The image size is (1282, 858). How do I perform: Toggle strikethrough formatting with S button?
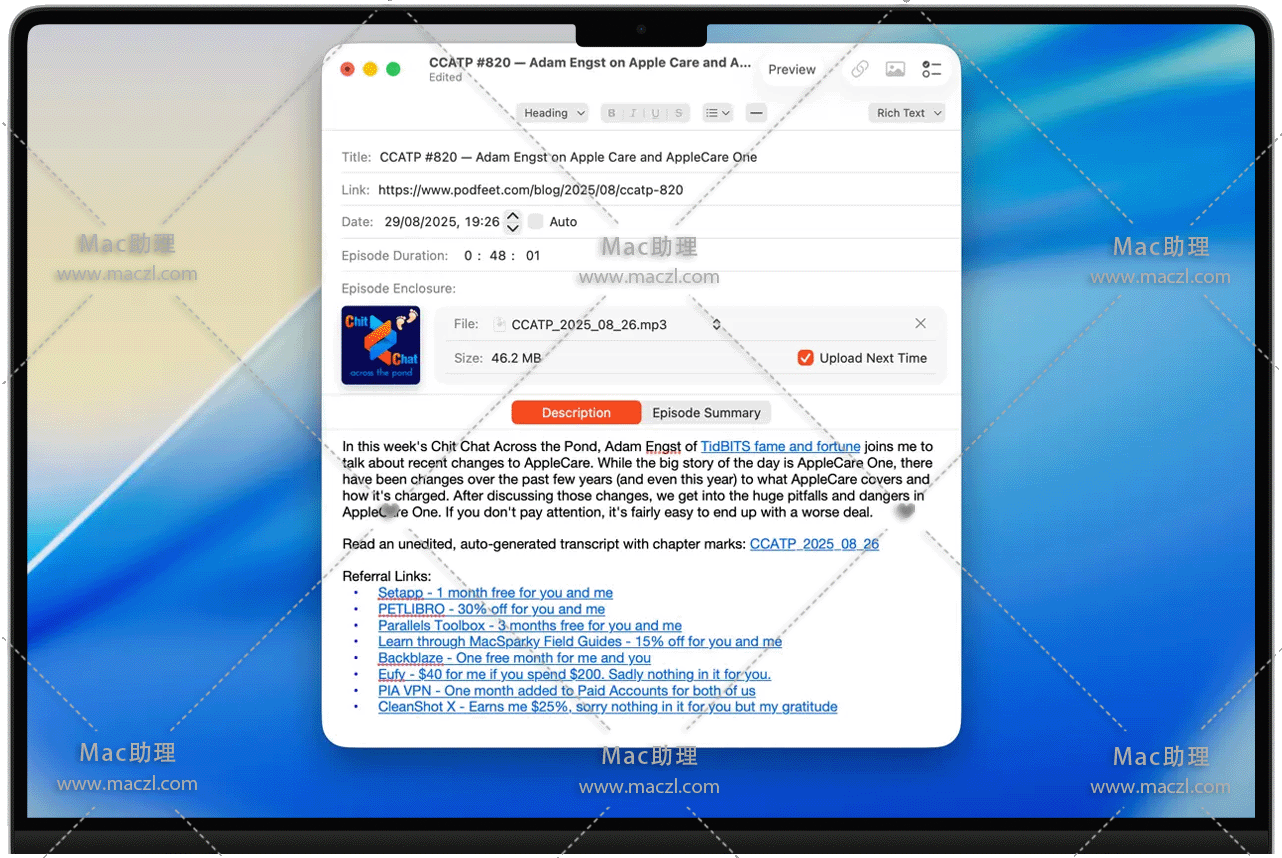click(679, 113)
